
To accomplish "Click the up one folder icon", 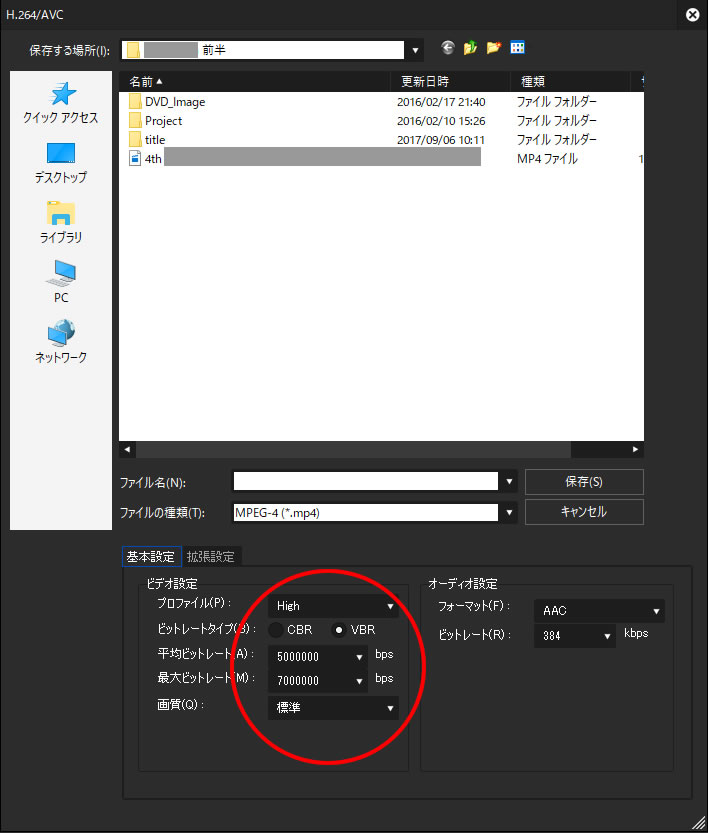I will coord(470,48).
